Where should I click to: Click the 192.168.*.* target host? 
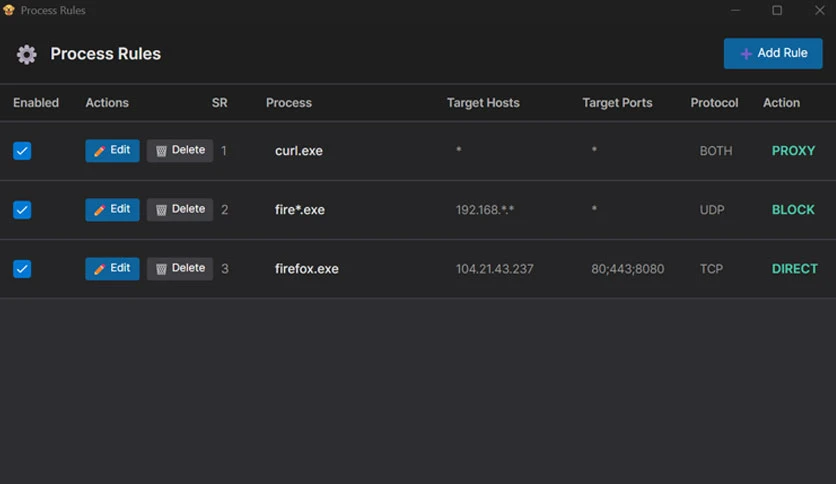(x=485, y=209)
